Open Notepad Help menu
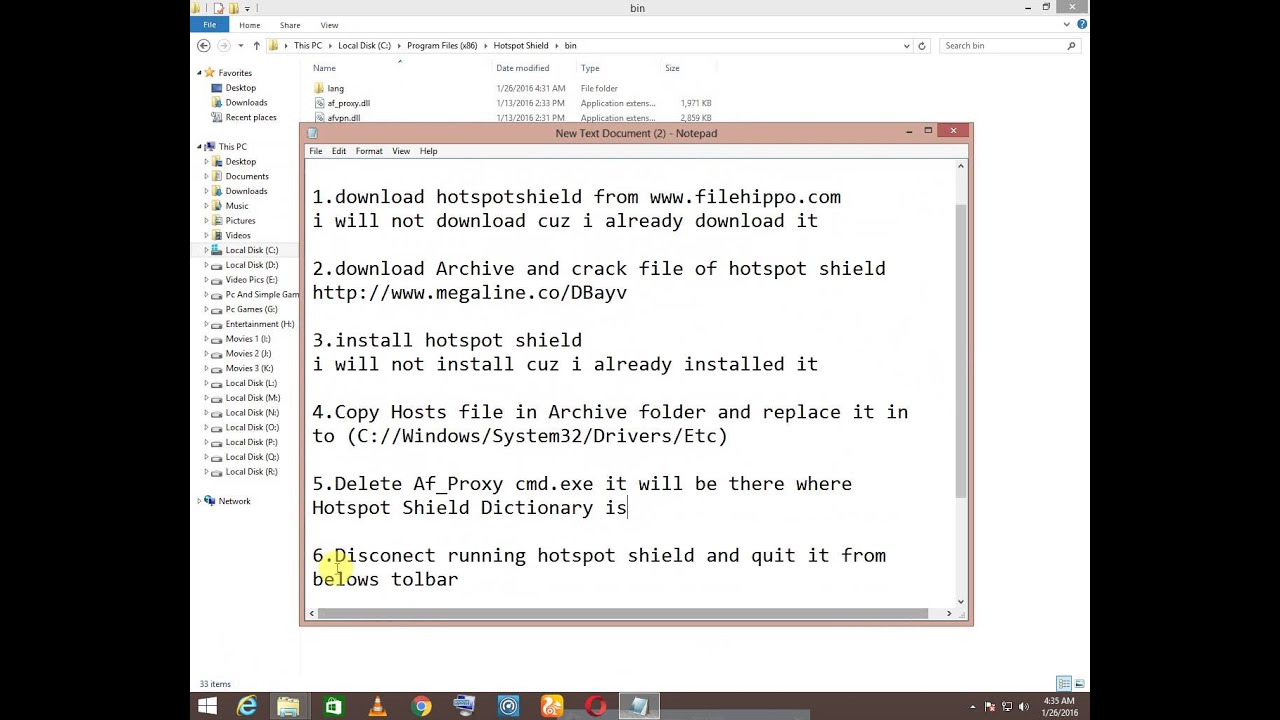This screenshot has width=1280, height=720. 428,151
